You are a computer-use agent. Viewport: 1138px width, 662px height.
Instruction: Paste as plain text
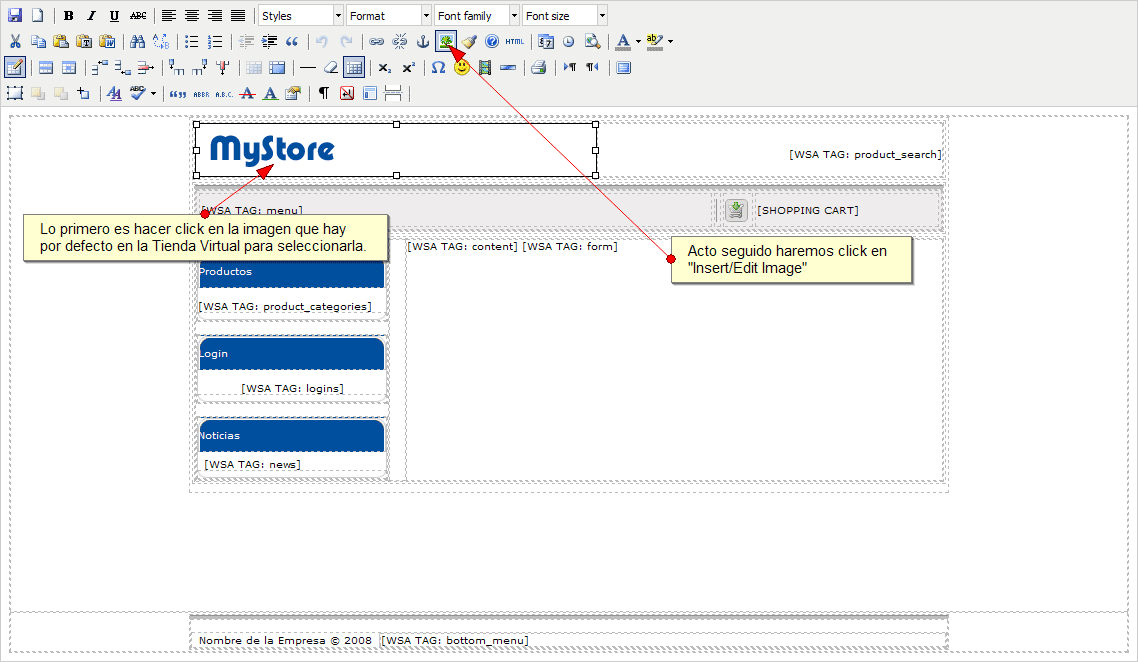pos(84,41)
